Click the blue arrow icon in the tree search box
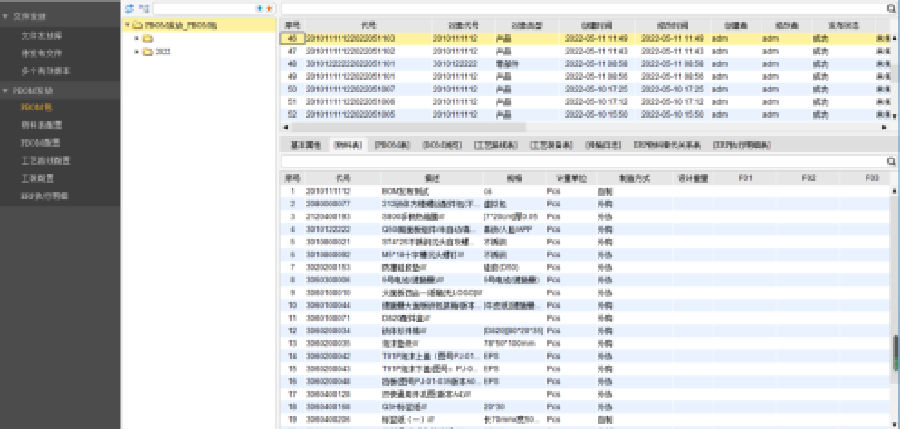This screenshot has height=429, width=900. [x=259, y=9]
